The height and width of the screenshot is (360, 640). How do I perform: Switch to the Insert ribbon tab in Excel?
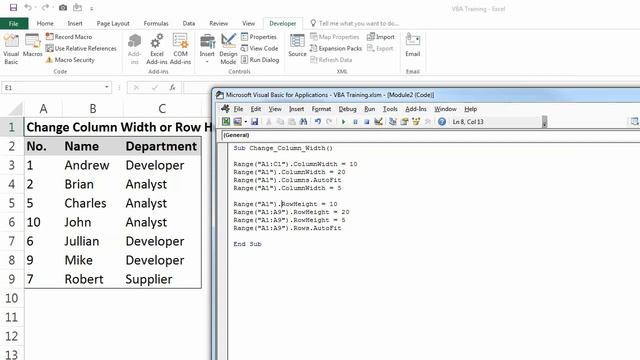pyautogui.click(x=75, y=23)
